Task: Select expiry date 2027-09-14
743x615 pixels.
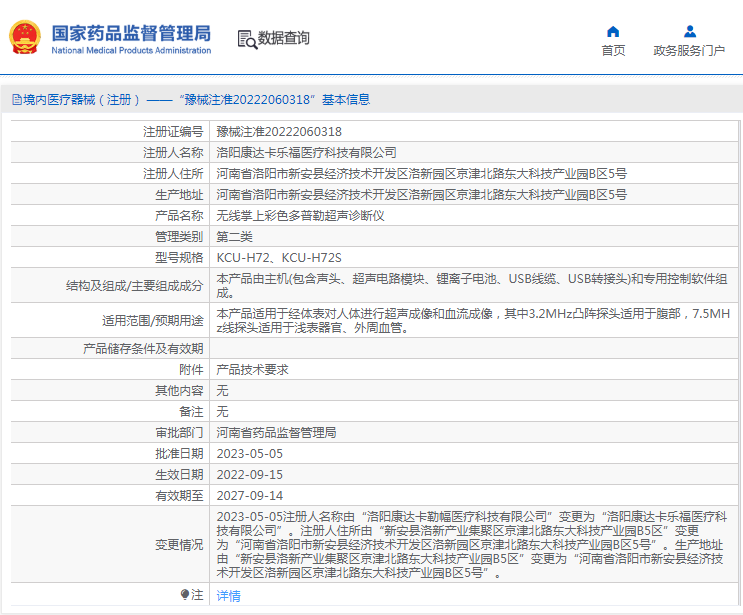Action: click(250, 496)
